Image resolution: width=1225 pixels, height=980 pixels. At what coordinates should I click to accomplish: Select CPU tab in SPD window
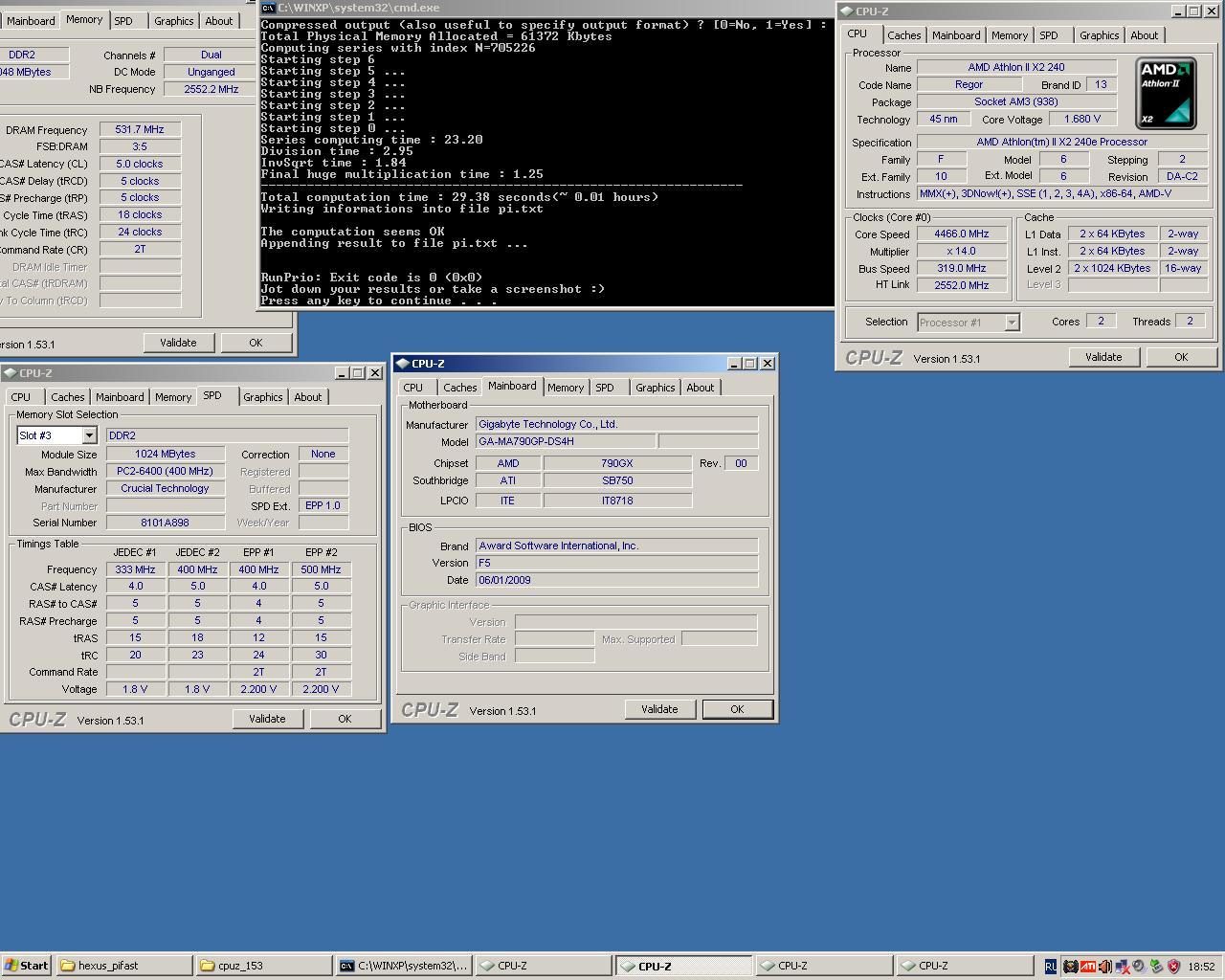(x=20, y=397)
